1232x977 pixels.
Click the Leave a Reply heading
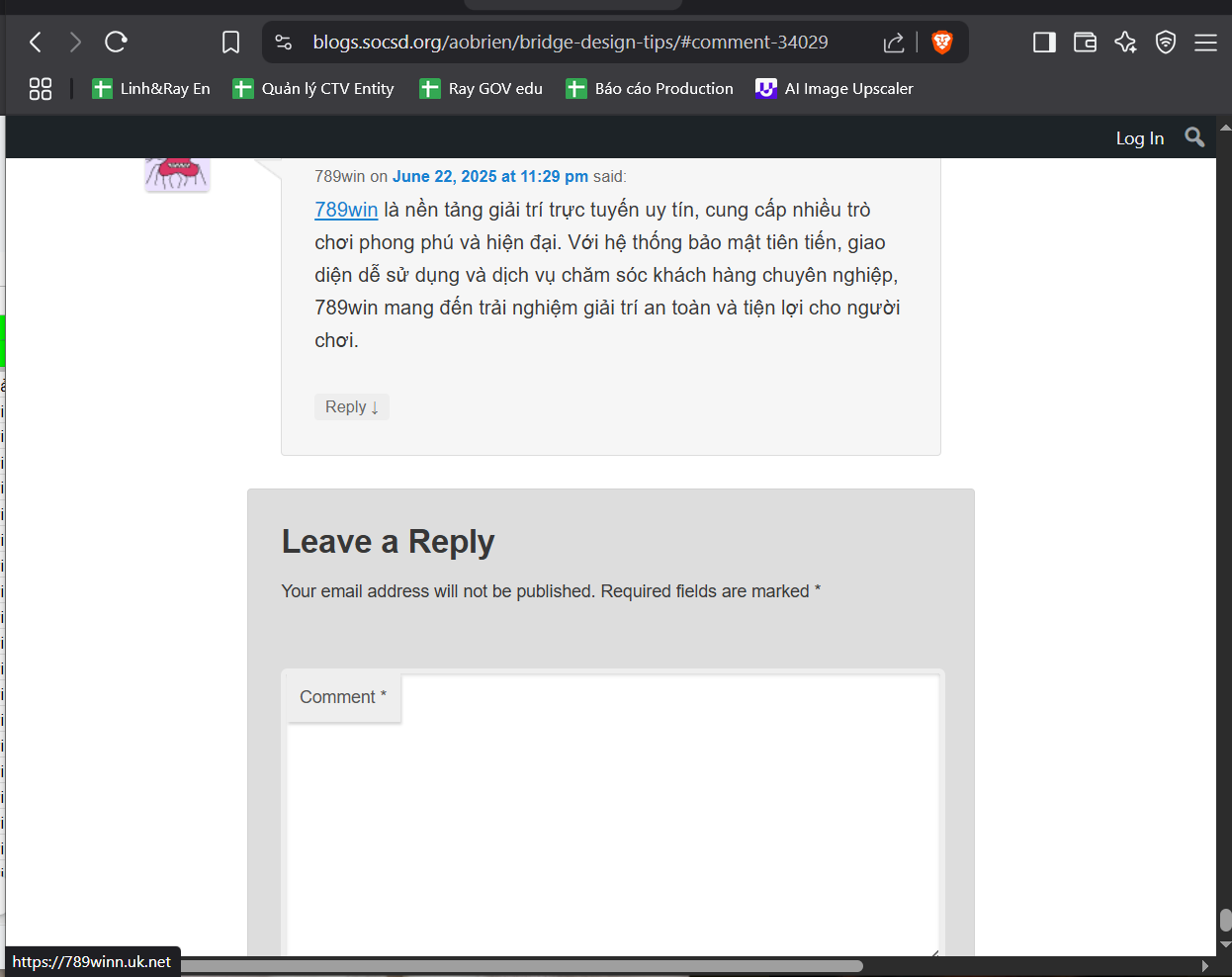[x=388, y=542]
